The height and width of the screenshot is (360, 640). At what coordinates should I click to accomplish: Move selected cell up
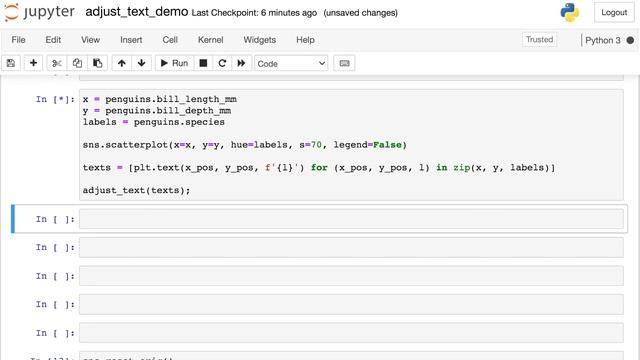(122, 63)
